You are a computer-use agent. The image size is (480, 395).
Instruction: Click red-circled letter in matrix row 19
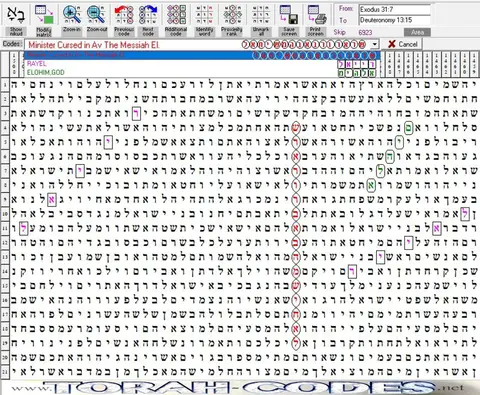(x=296, y=343)
